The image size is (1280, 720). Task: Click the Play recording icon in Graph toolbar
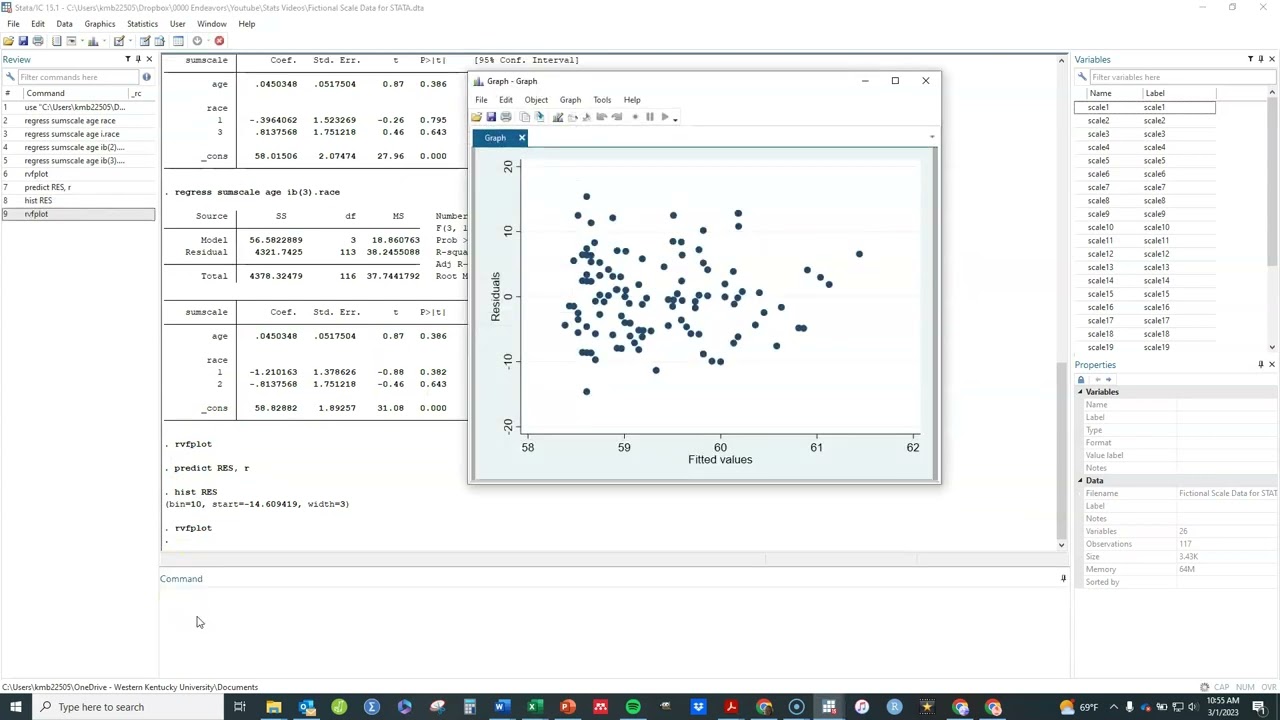(665, 117)
